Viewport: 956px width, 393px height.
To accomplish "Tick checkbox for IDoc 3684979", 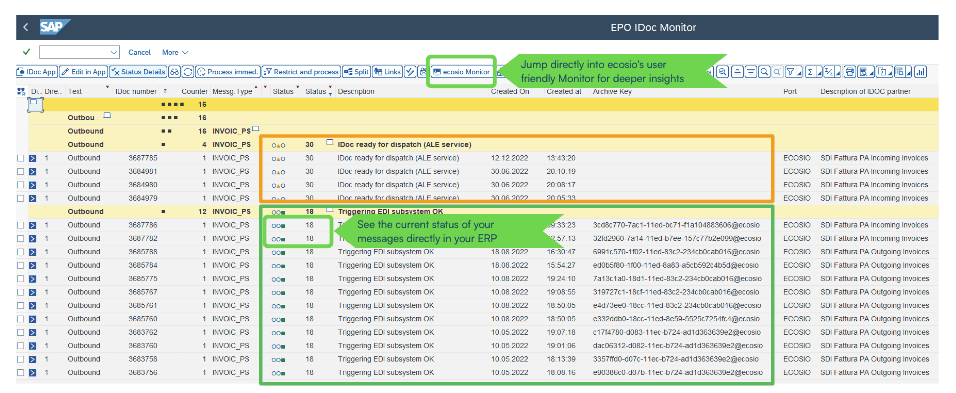I will 21,199.
